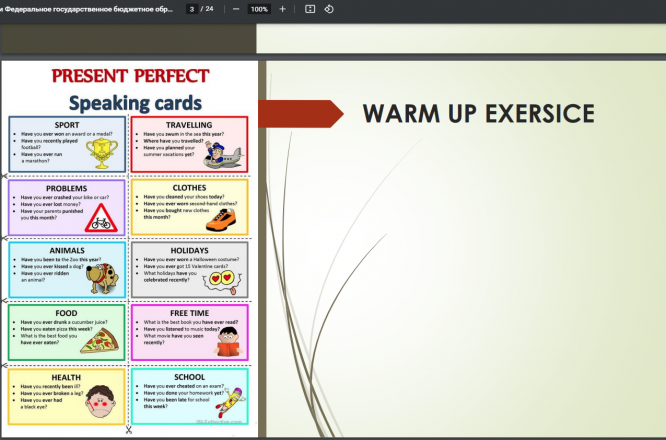Click the ANIMALS card heading
The width and height of the screenshot is (666, 440).
(x=67, y=251)
